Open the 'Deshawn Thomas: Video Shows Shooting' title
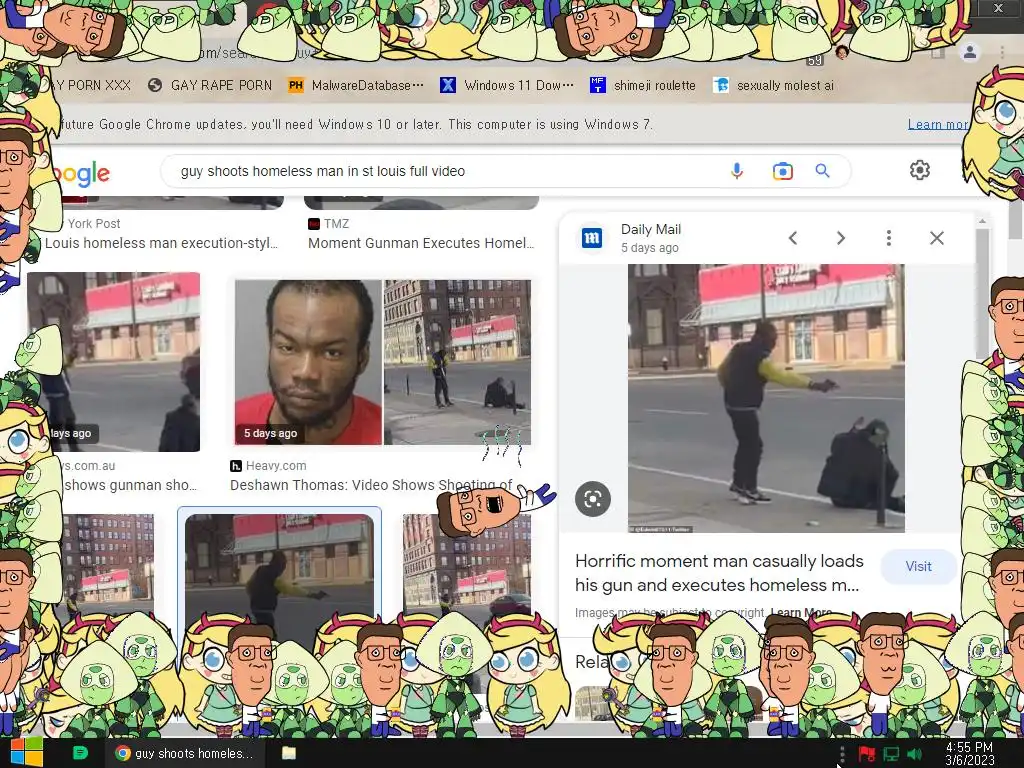Screen dimensions: 1024x768 click(371, 485)
